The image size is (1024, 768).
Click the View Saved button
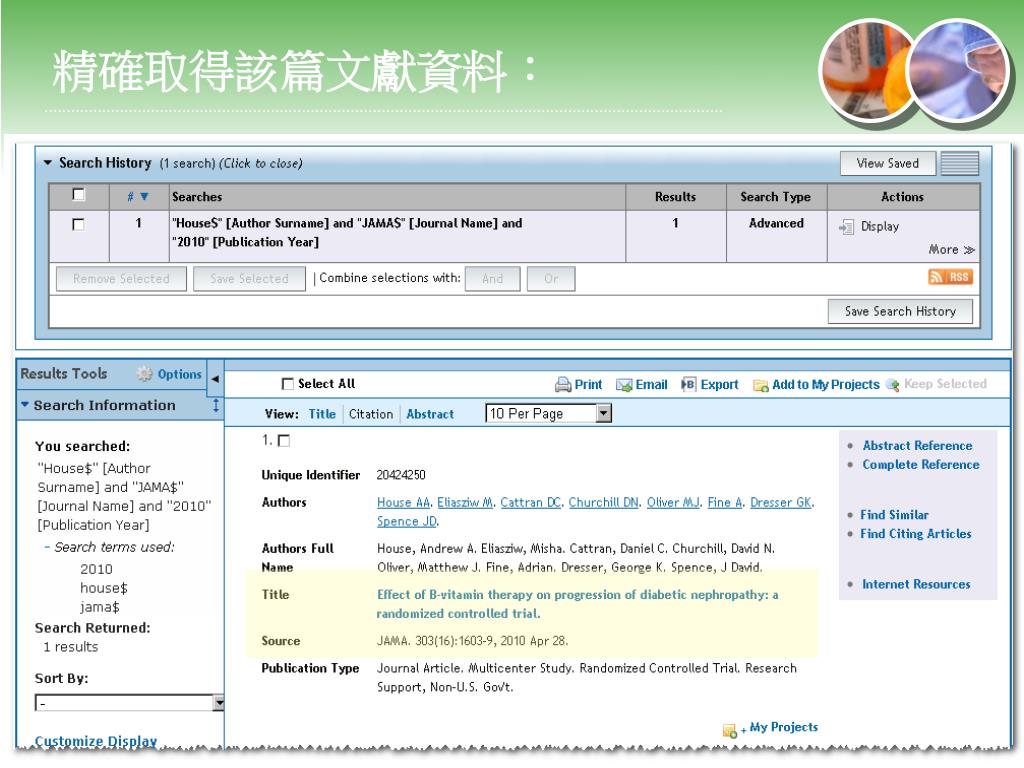pos(888,163)
